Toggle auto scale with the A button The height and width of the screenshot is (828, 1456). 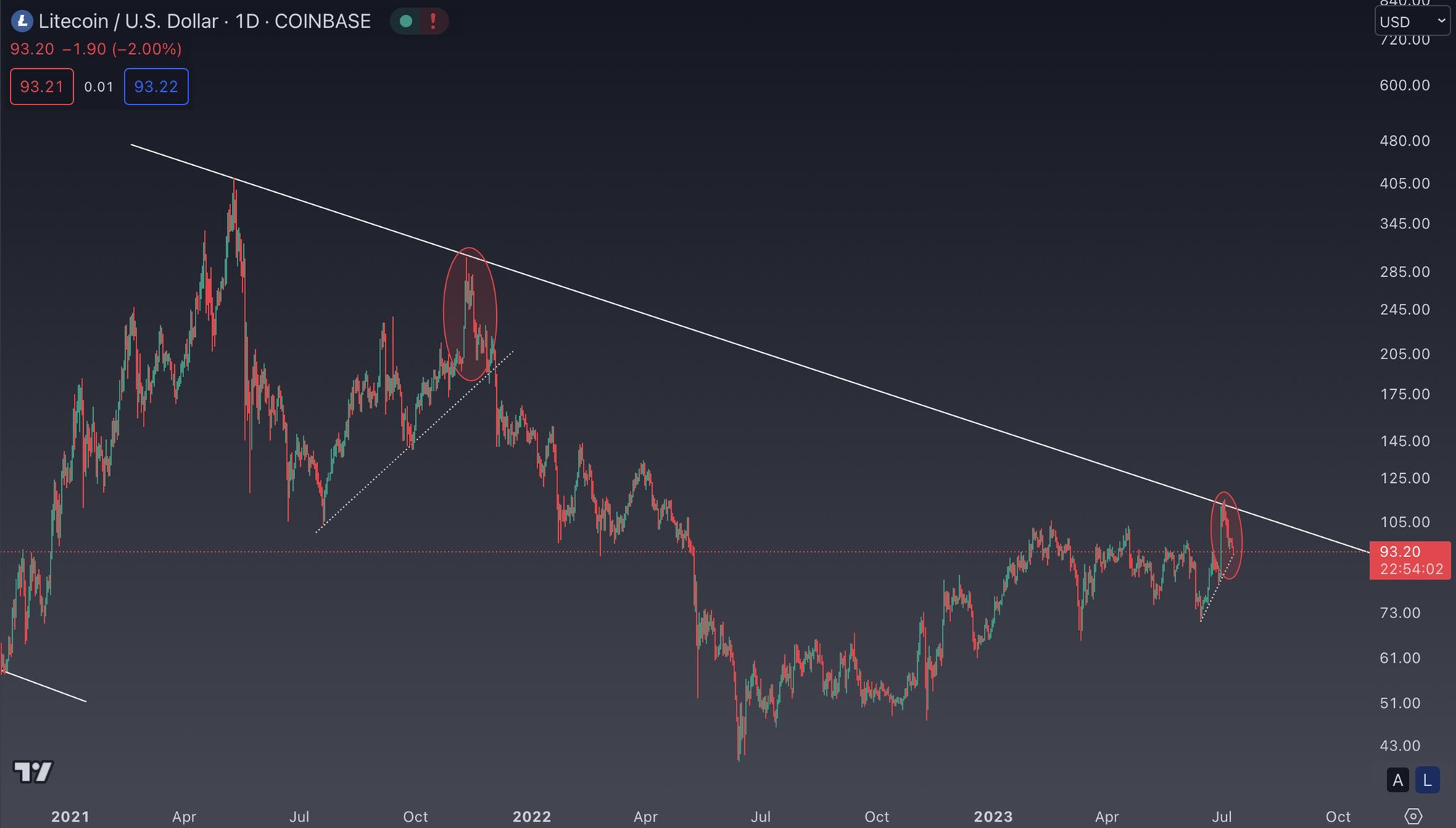coord(1398,780)
